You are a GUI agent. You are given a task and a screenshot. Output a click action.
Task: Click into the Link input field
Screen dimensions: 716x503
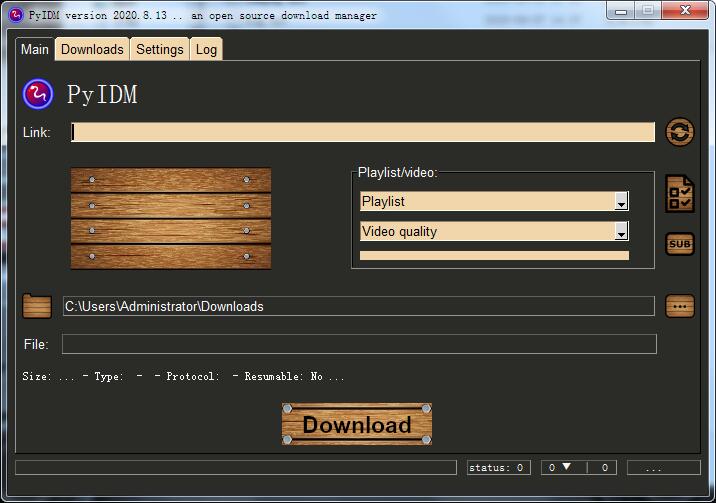(363, 132)
